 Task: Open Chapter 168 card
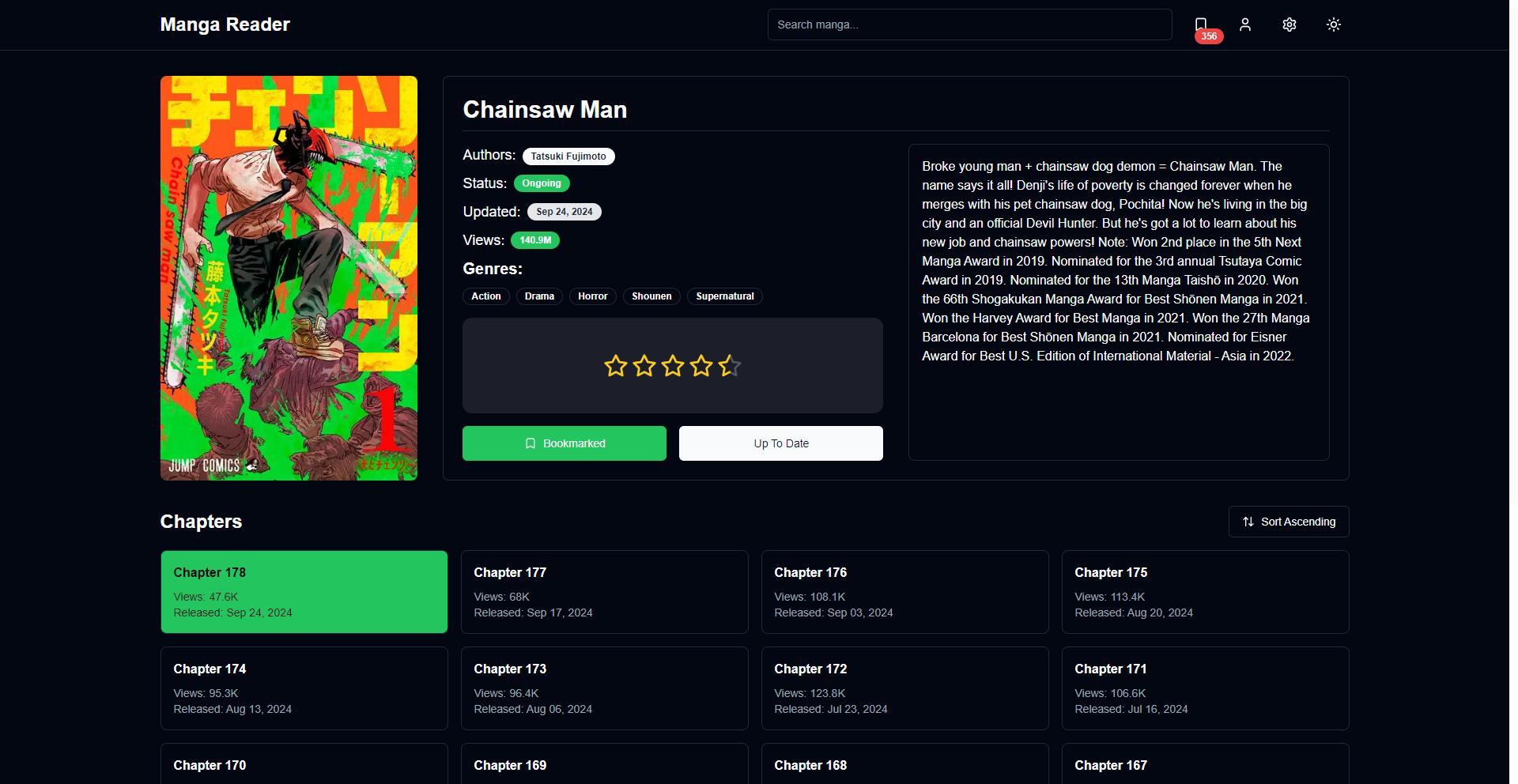[905, 763]
